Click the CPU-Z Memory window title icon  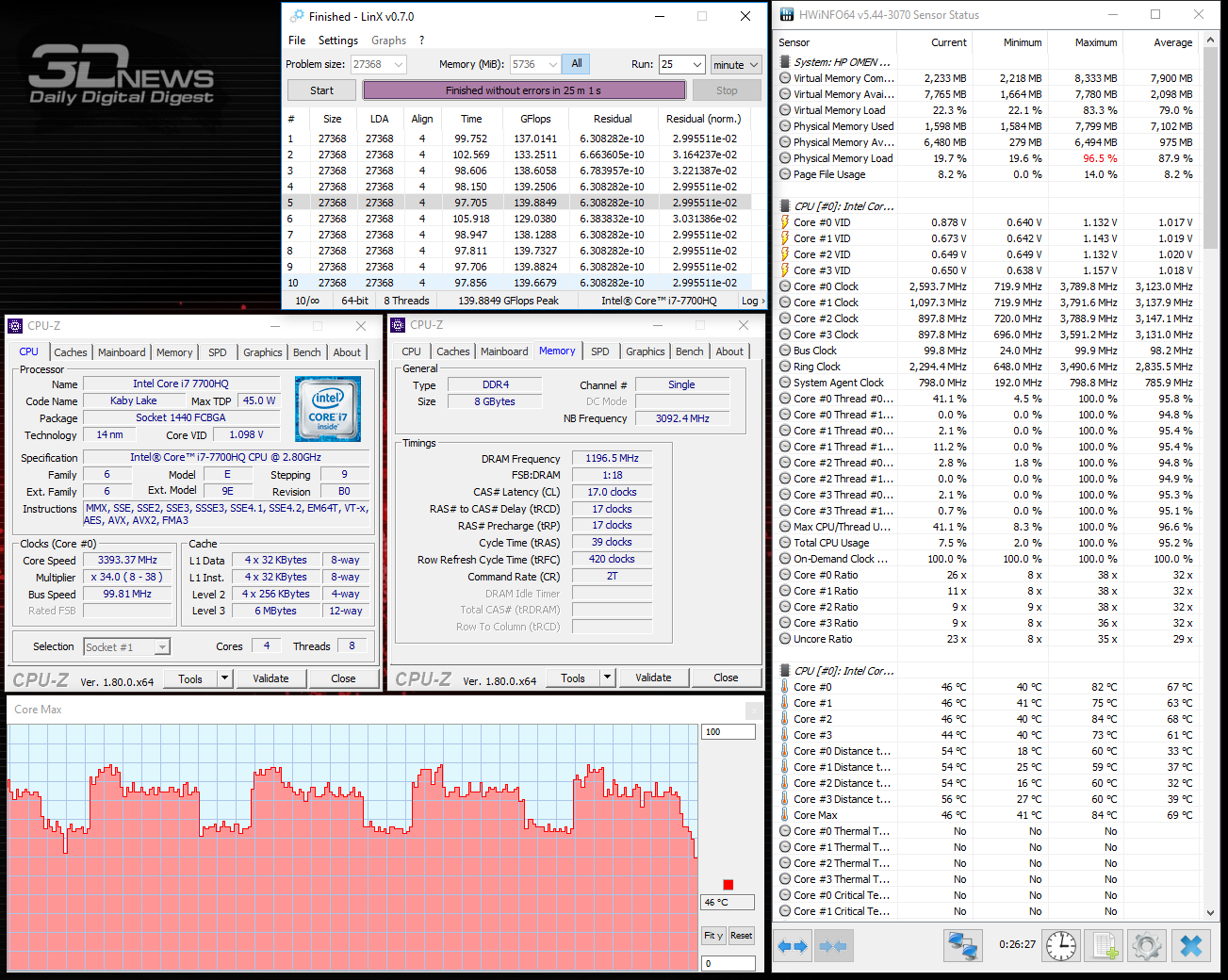click(398, 325)
